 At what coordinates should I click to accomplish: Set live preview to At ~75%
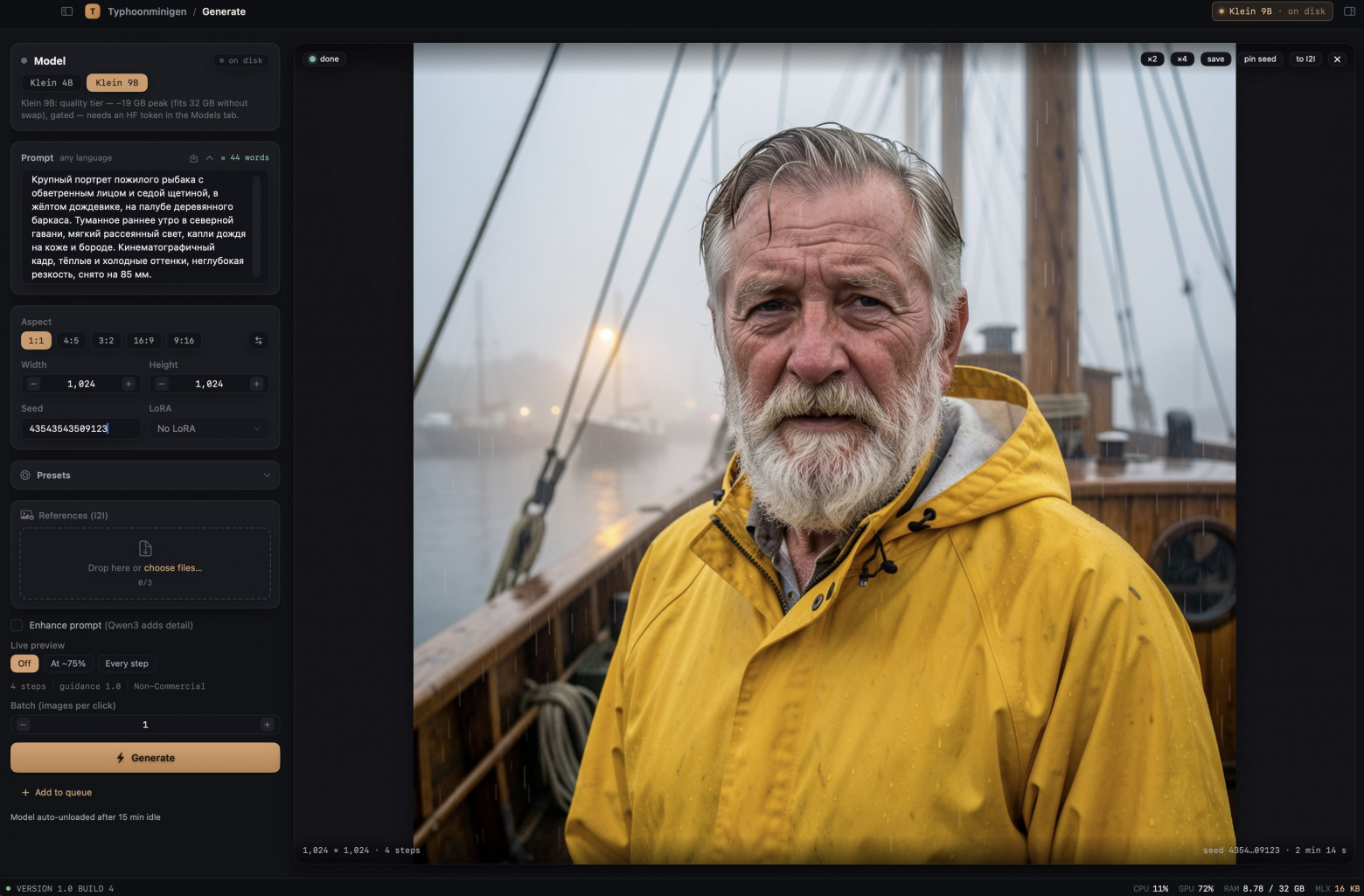click(68, 663)
